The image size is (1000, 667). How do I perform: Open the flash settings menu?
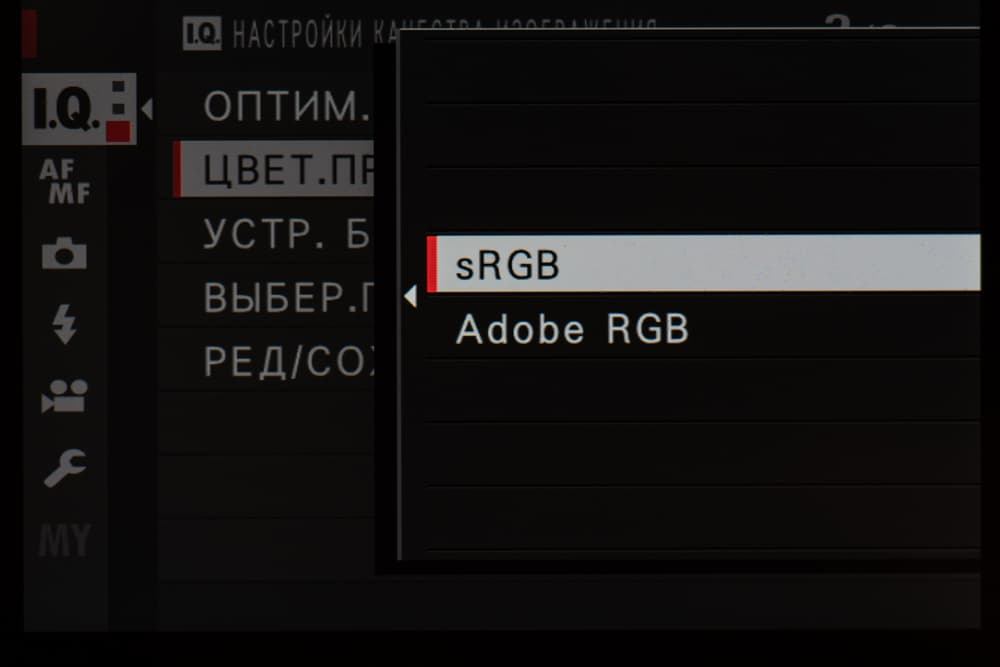tap(64, 324)
